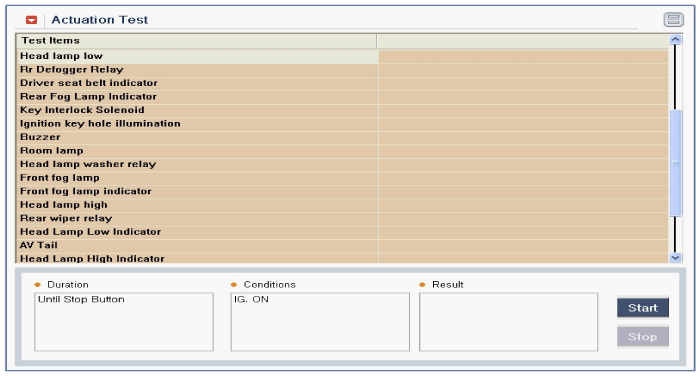The height and width of the screenshot is (376, 700).
Task: Click the empty Result box
Action: click(x=508, y=322)
